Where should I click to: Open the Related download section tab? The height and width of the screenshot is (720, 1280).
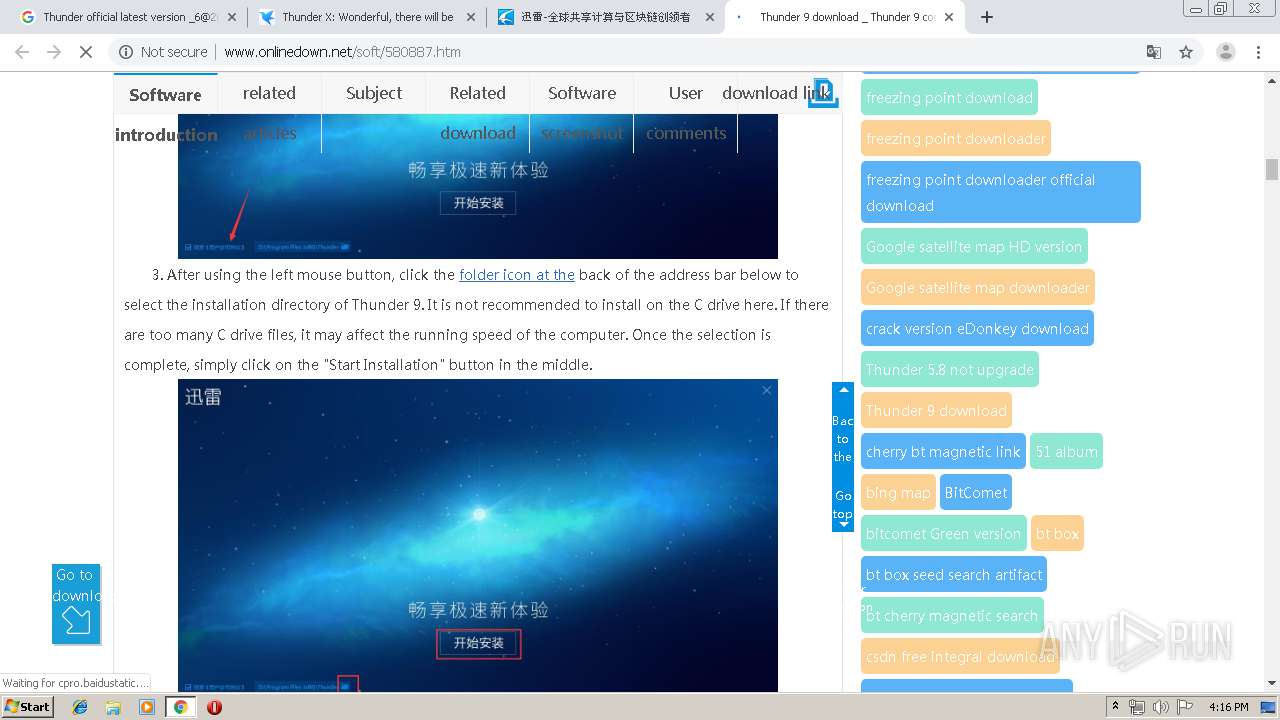click(478, 113)
